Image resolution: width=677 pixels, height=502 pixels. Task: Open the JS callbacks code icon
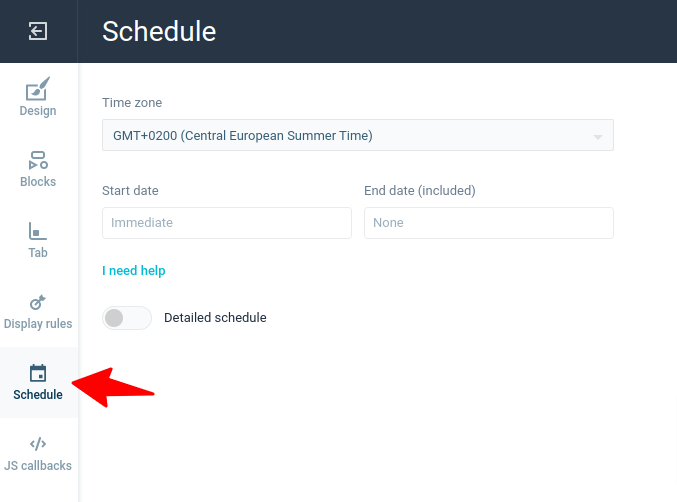(38, 444)
